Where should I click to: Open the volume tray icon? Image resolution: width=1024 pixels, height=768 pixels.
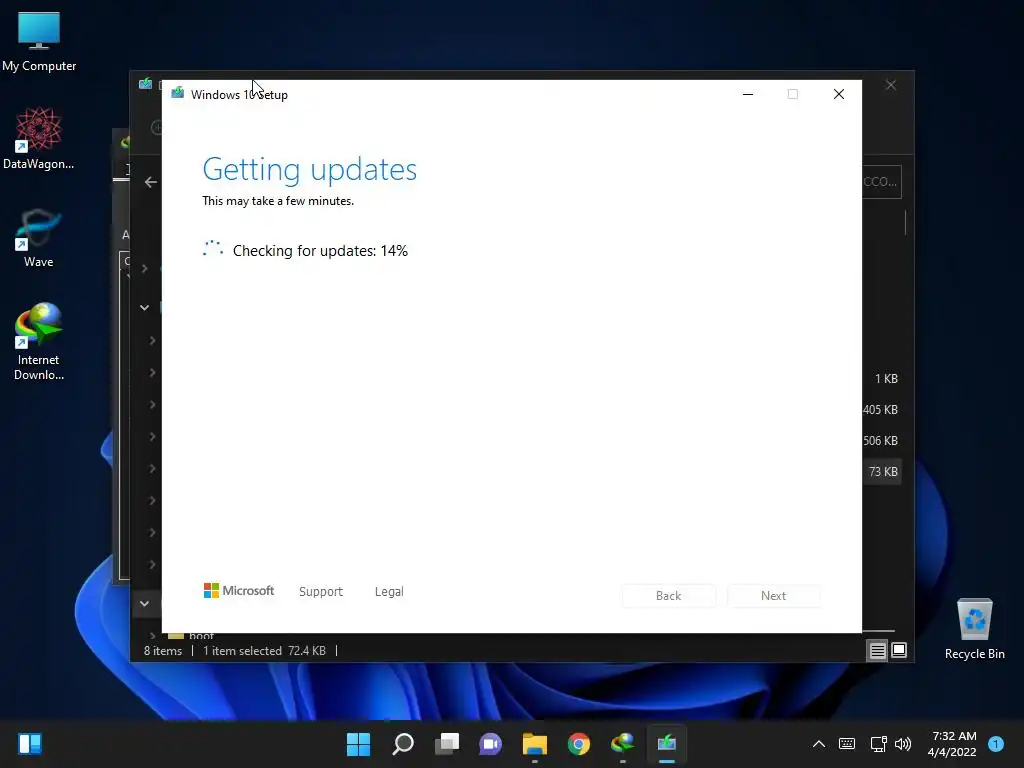tap(903, 744)
